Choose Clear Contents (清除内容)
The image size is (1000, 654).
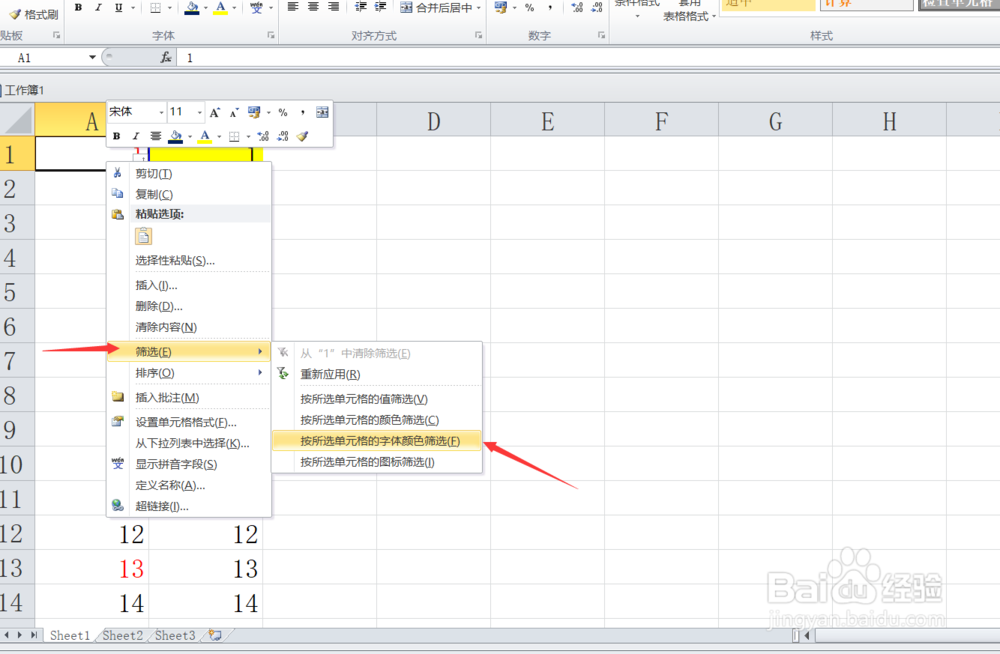pos(189,327)
